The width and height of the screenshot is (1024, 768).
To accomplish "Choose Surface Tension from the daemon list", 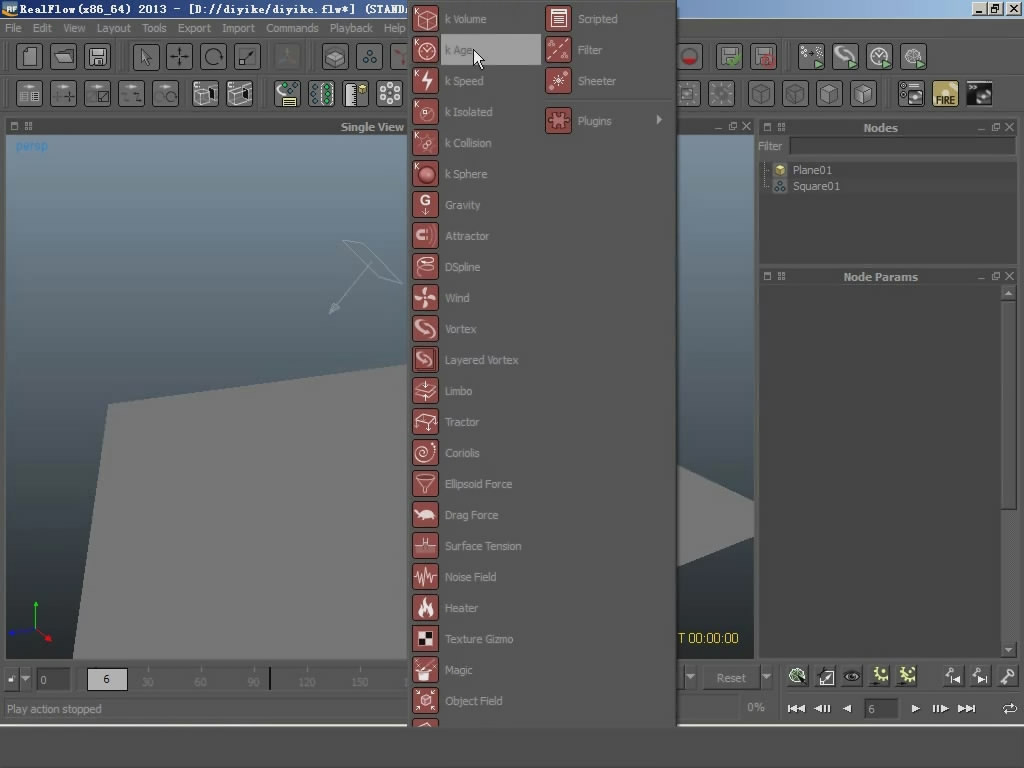I will point(476,546).
